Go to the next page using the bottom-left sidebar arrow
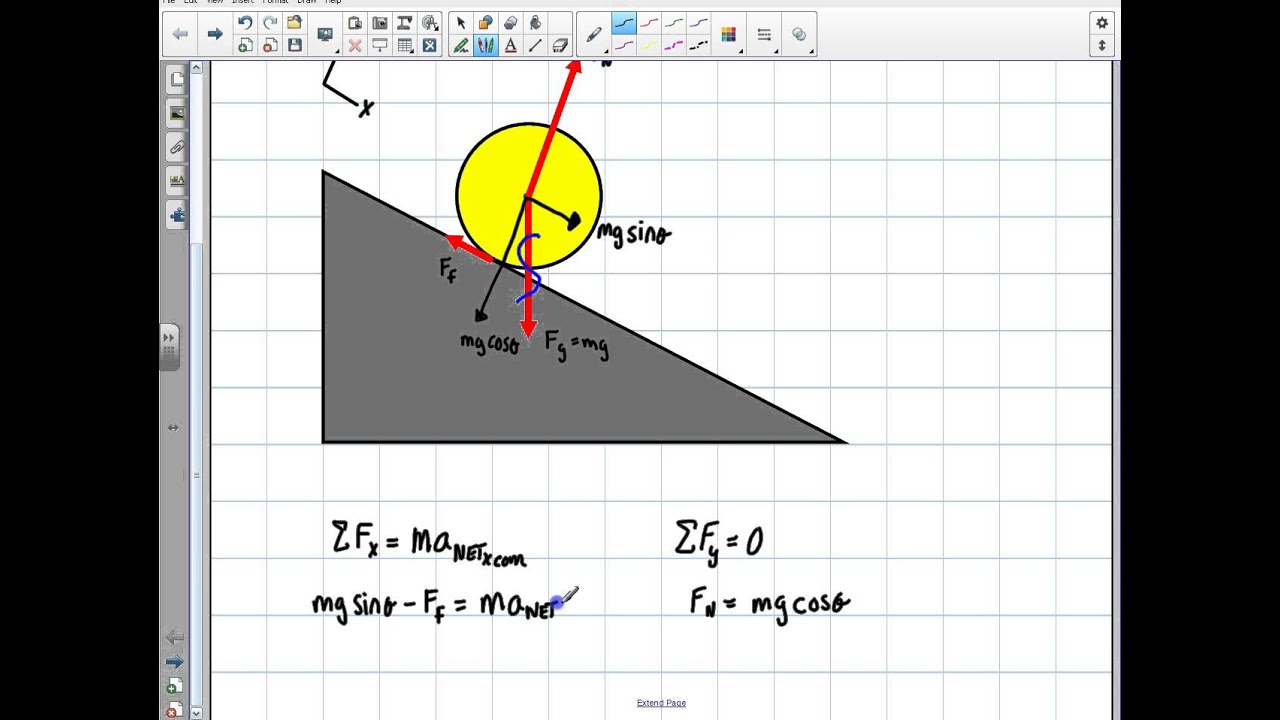 coord(174,662)
